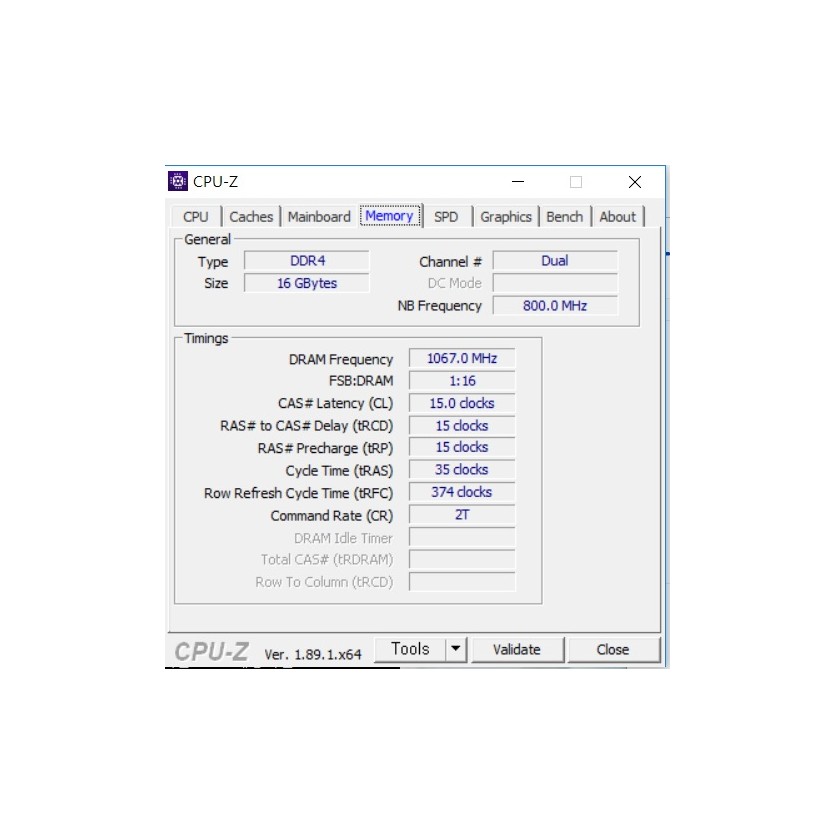
Task: Click the Row Refresh Cycle Time (tRFC) label
Action: click(298, 493)
